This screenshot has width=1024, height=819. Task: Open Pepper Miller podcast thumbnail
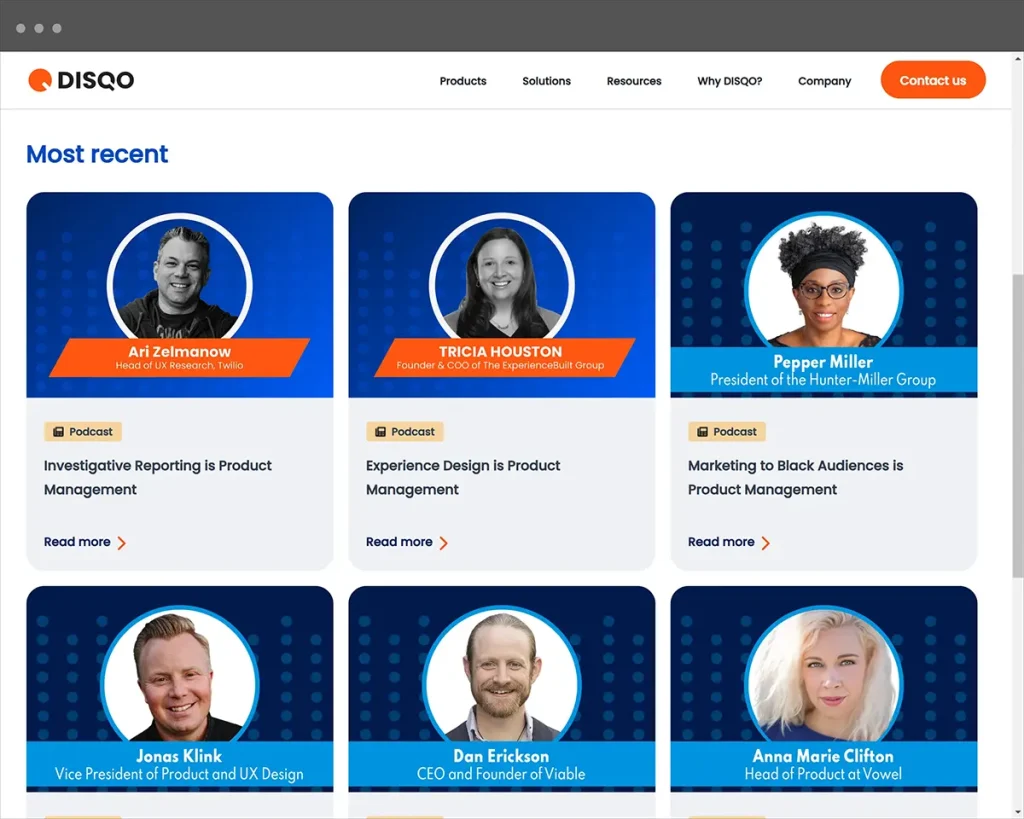(x=824, y=295)
